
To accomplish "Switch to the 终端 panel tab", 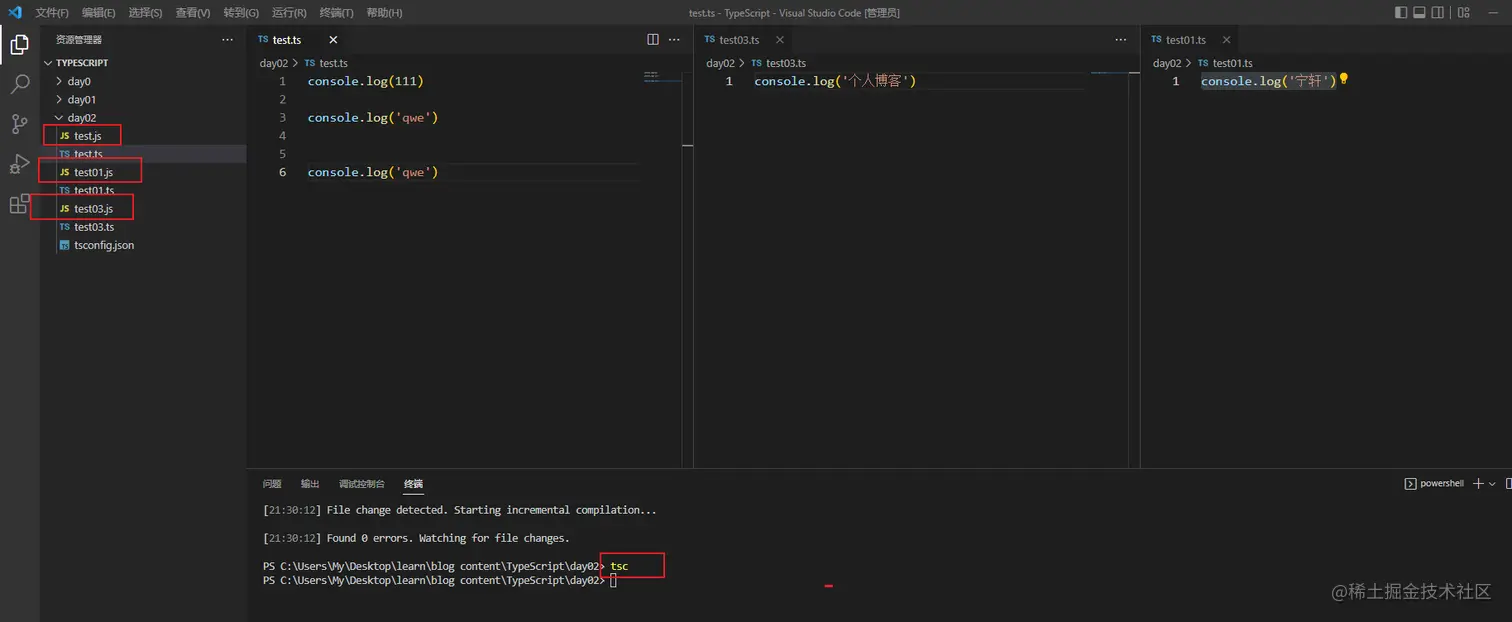I will point(413,484).
